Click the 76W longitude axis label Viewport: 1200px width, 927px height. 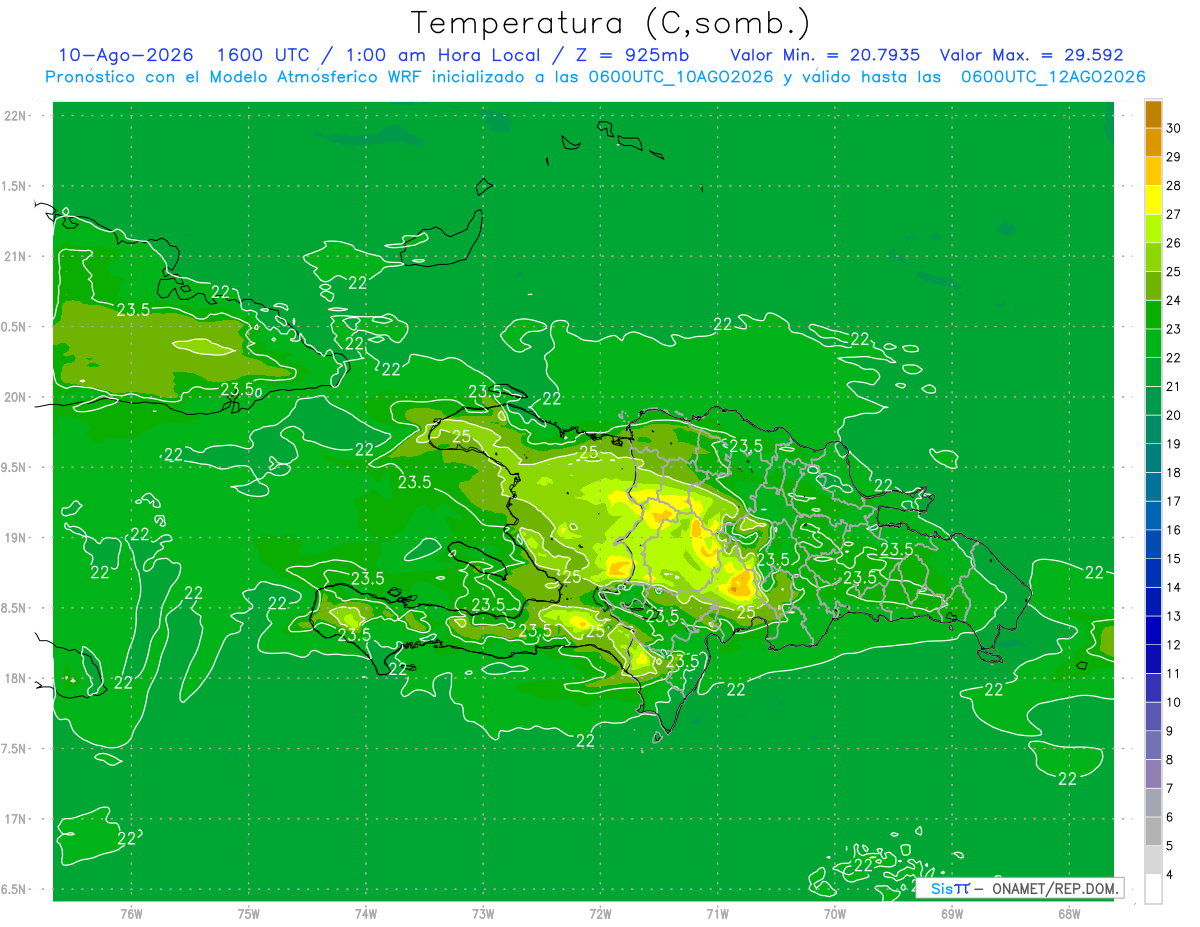pyautogui.click(x=131, y=913)
